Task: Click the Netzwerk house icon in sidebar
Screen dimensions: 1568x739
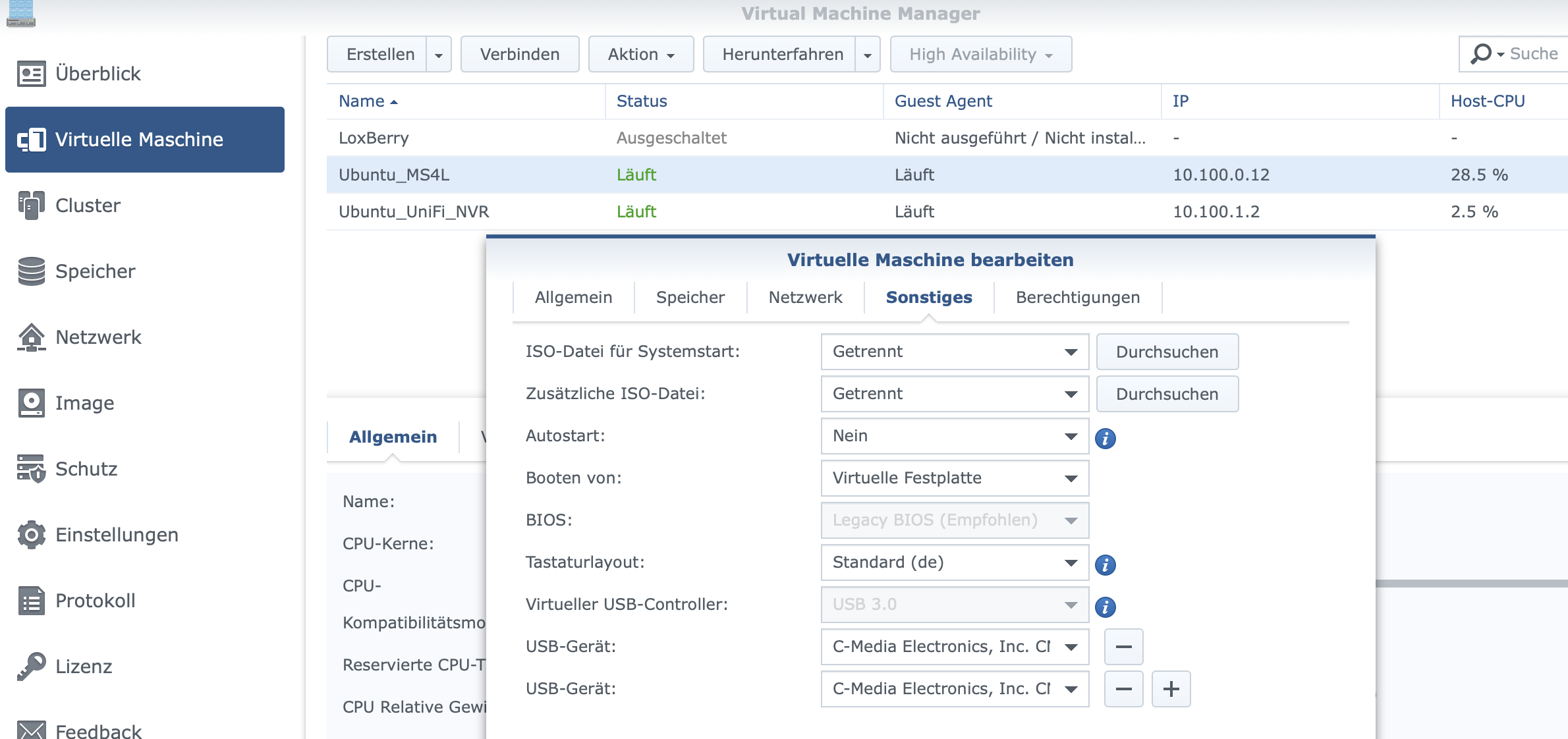Action: [x=31, y=337]
